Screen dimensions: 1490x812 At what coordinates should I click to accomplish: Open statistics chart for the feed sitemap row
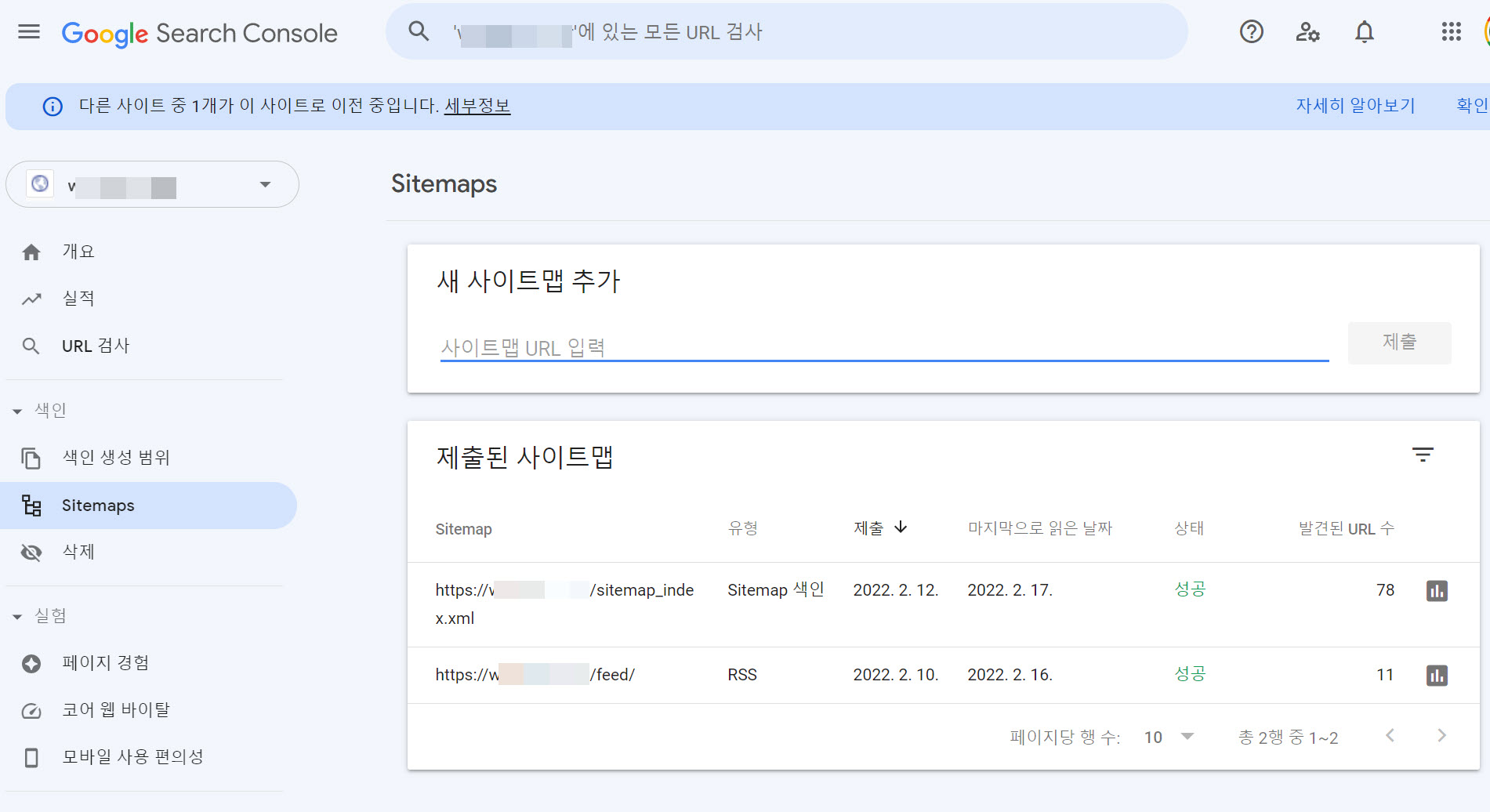point(1437,674)
